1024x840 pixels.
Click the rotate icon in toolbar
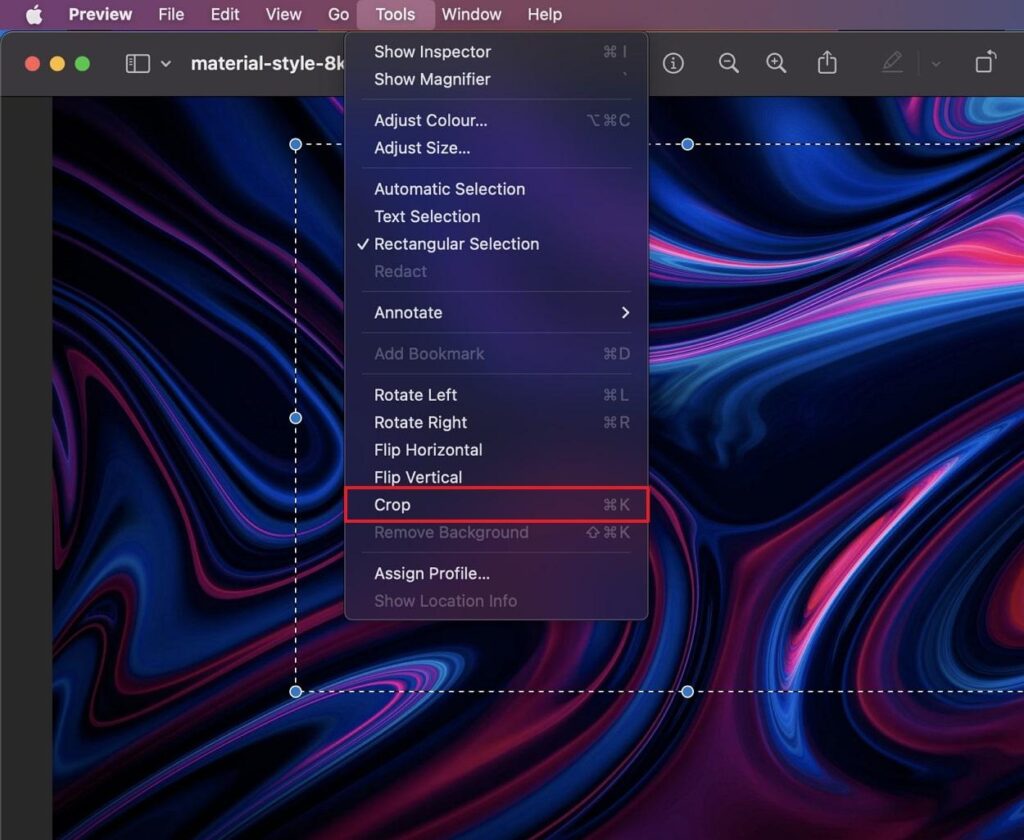point(985,62)
